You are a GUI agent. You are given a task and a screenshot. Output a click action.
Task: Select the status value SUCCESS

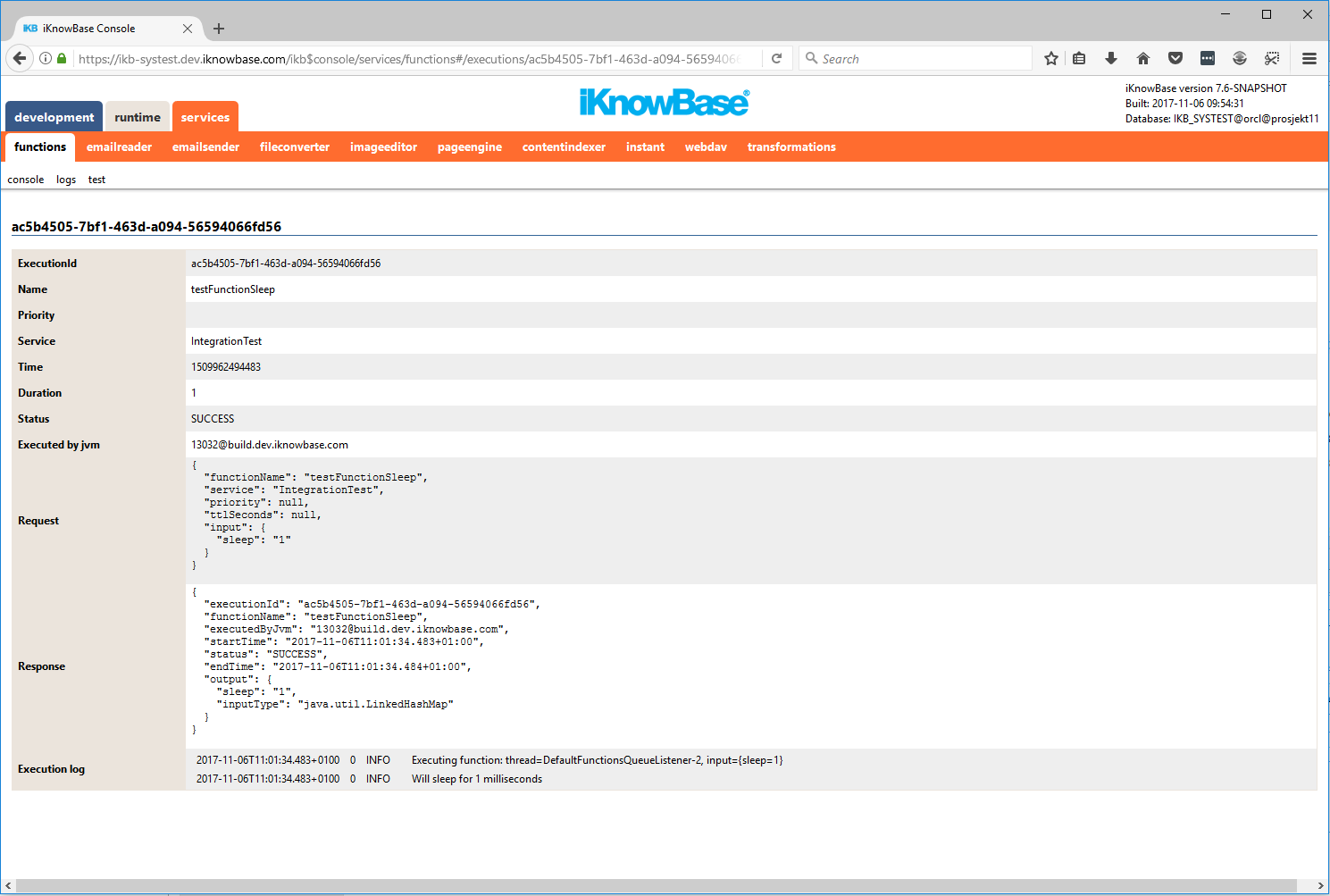[x=213, y=419]
